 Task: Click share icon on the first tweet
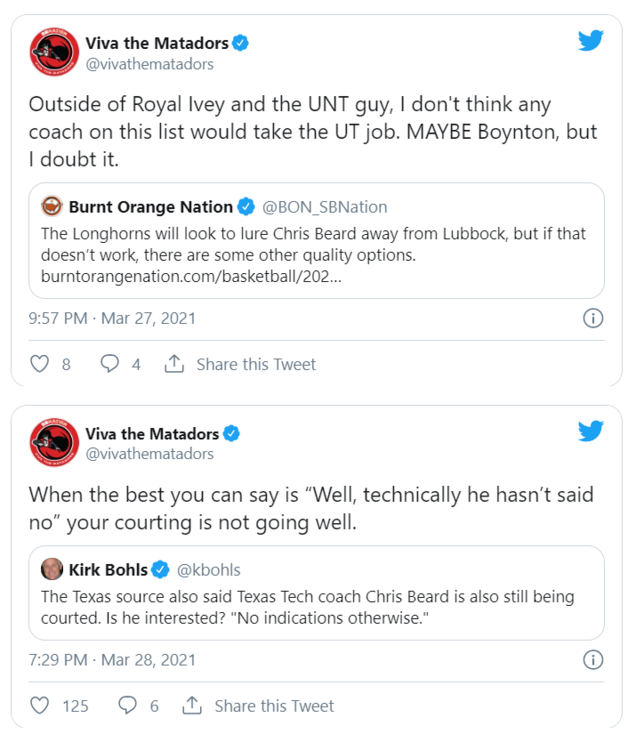pyautogui.click(x=174, y=364)
